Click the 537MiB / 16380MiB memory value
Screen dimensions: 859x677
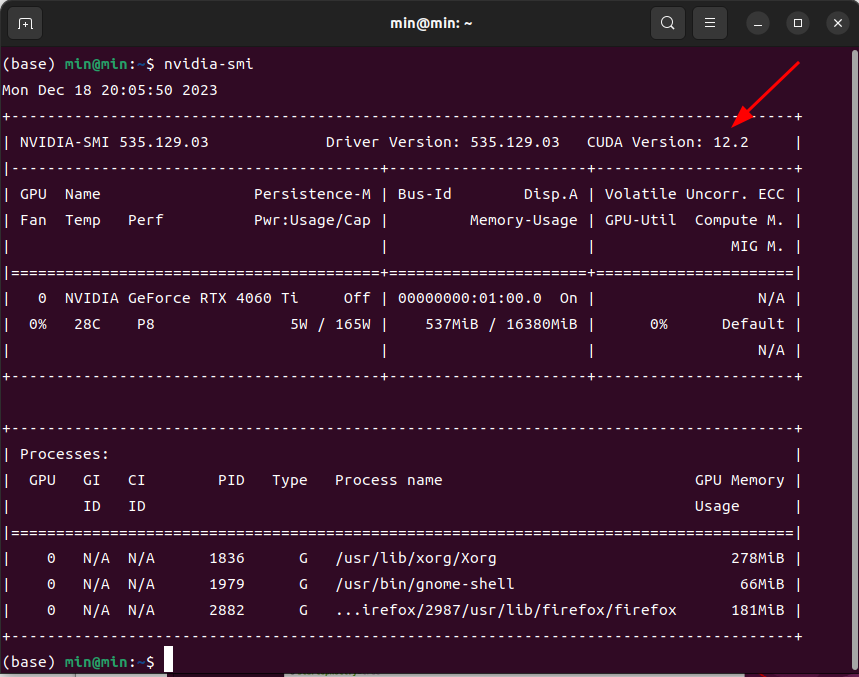tap(501, 324)
